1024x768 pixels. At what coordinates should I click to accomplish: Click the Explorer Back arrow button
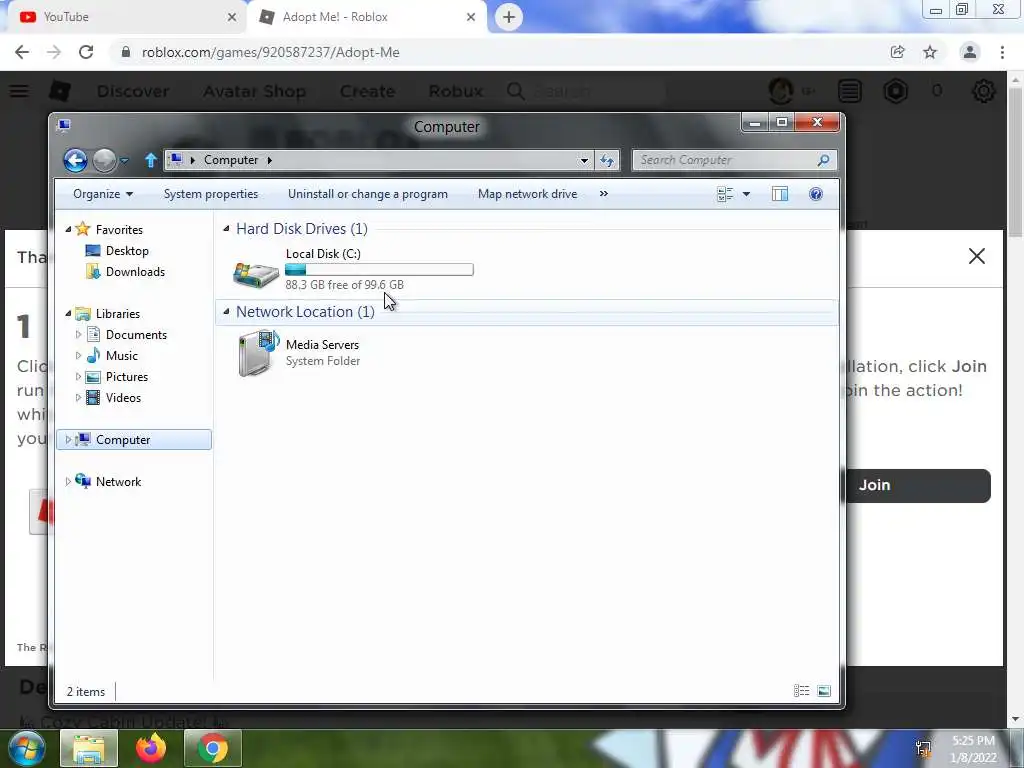click(x=75, y=160)
